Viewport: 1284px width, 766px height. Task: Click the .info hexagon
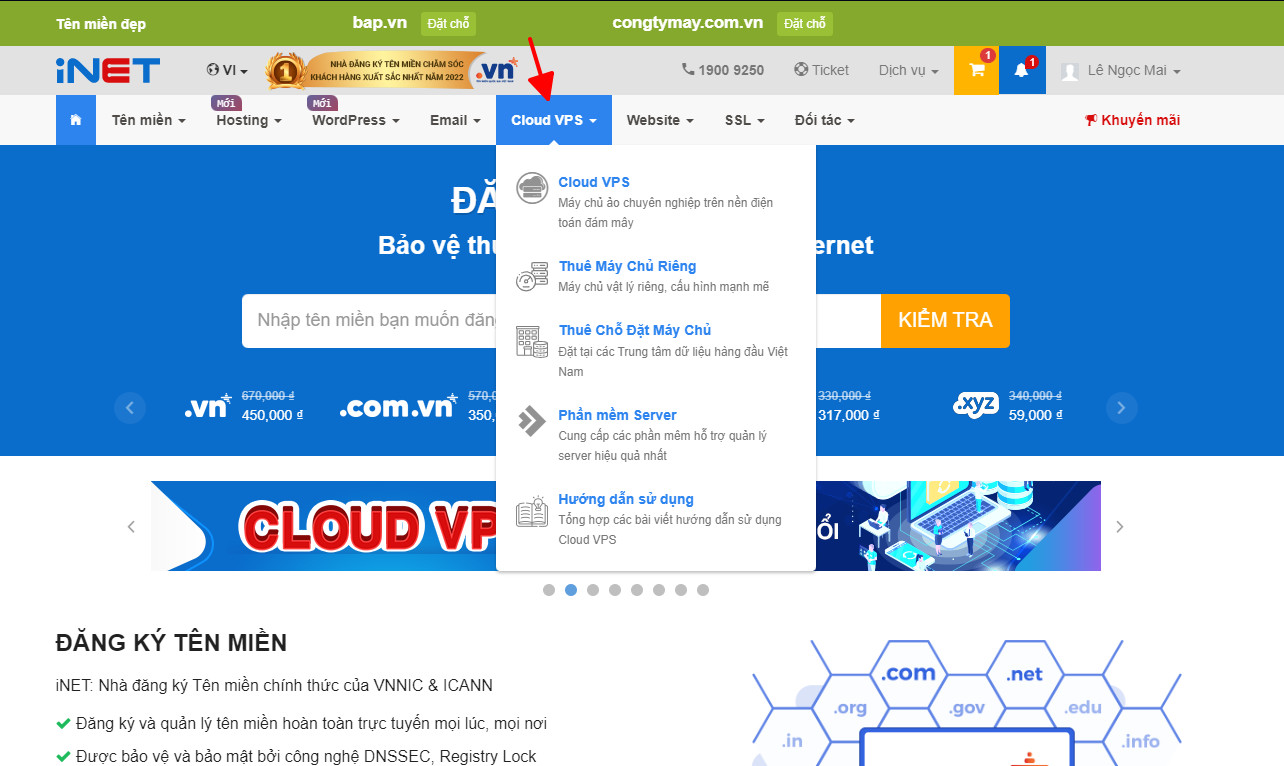[1140, 741]
